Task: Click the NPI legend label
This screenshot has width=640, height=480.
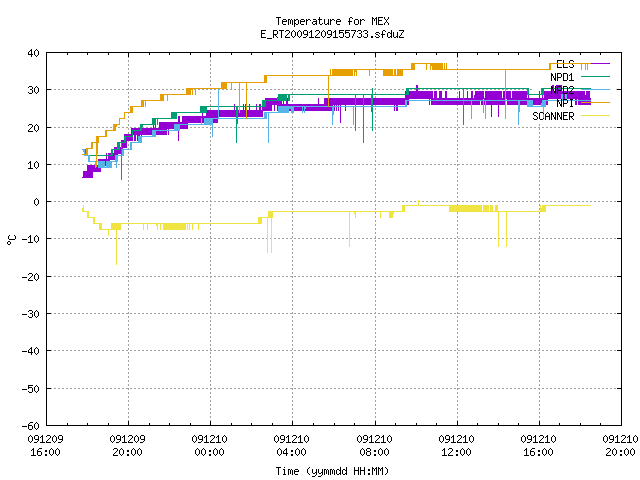Action: pos(565,103)
